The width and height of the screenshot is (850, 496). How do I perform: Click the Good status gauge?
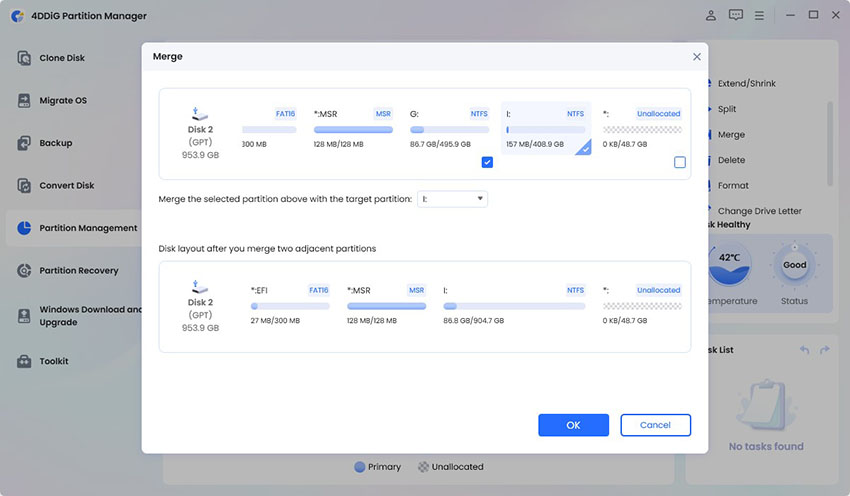[x=794, y=265]
